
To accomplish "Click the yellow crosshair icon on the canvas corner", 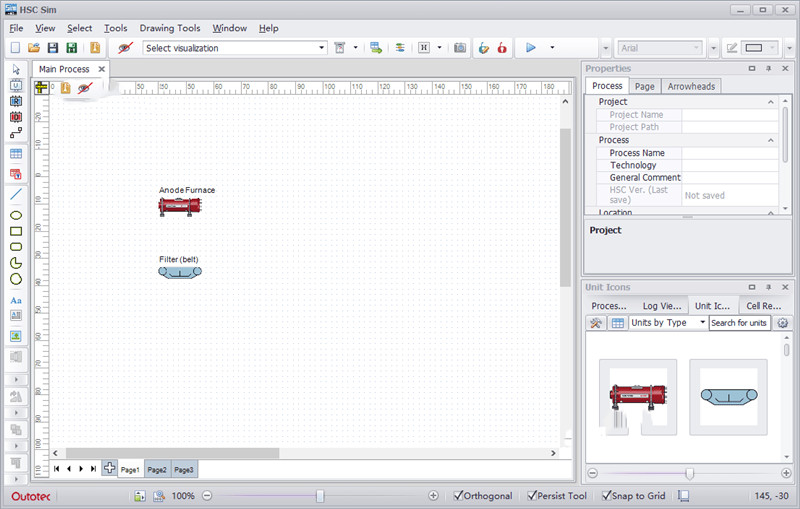I will (x=41, y=88).
